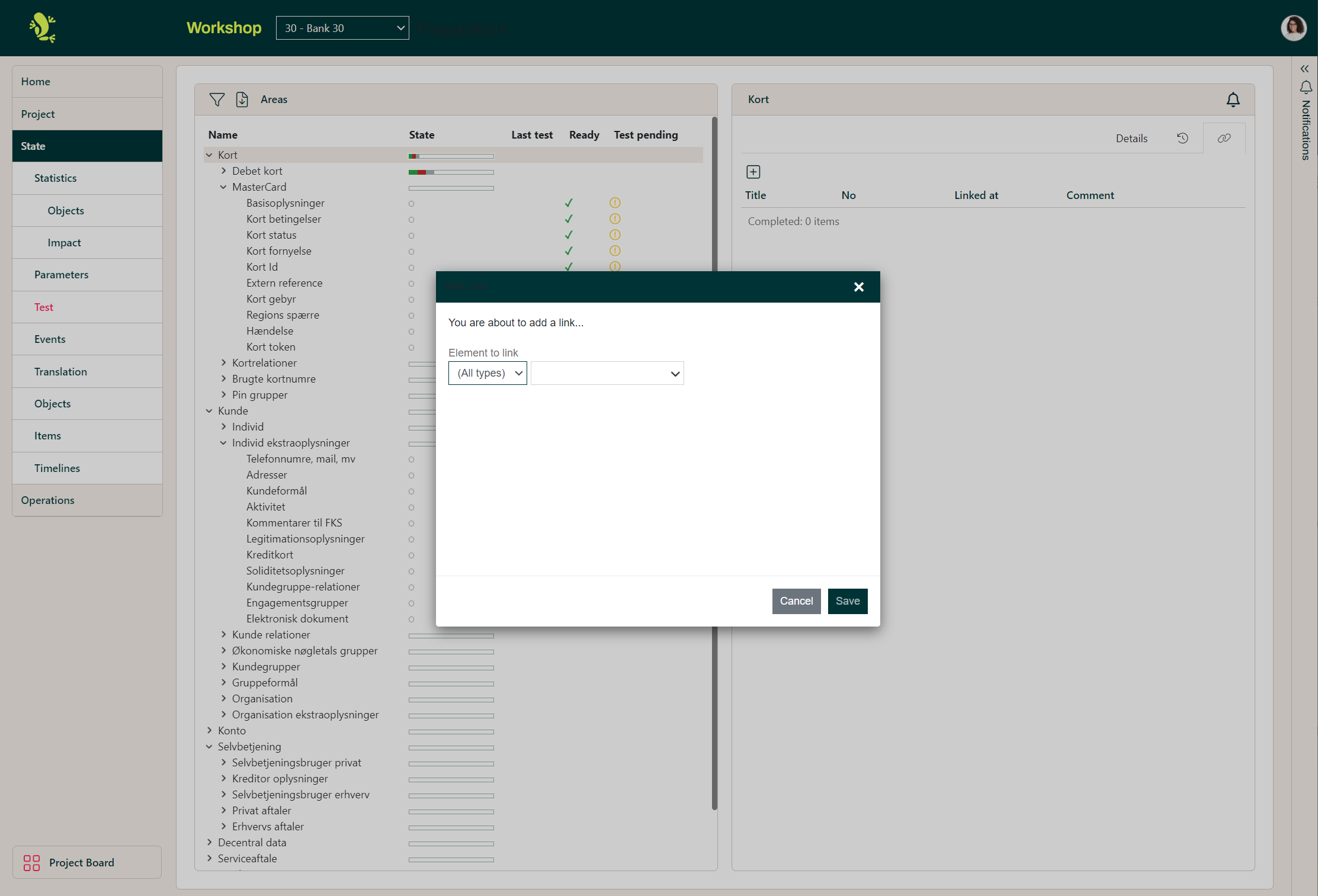Click the plus icon to add a new item
The height and width of the screenshot is (896, 1318).
point(753,172)
